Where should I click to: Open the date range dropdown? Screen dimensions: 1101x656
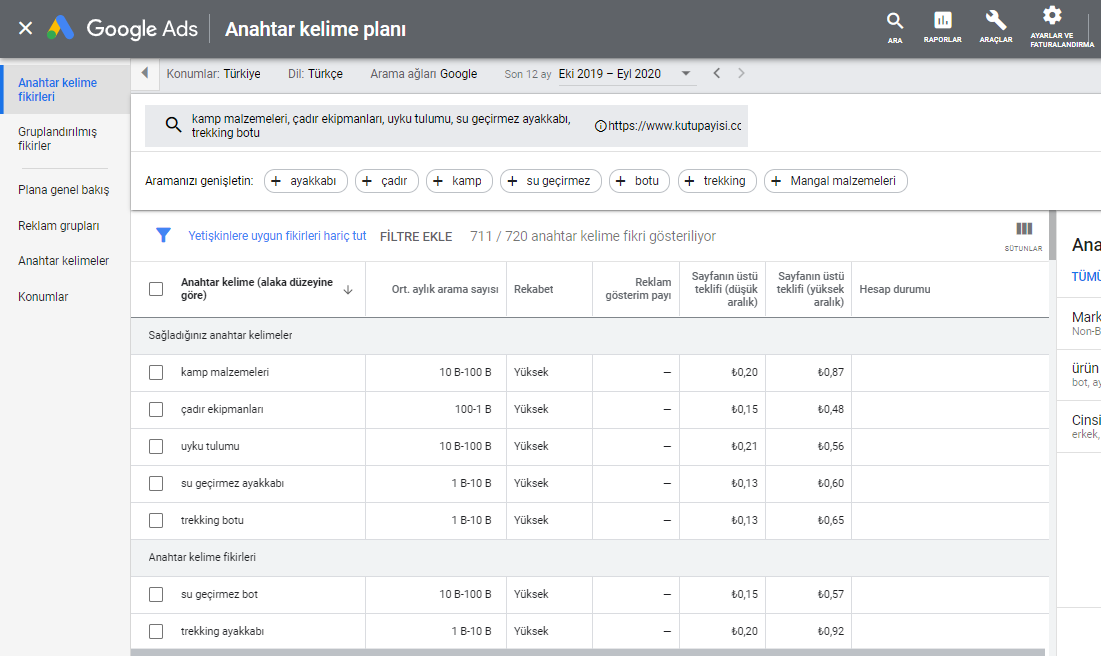click(686, 73)
